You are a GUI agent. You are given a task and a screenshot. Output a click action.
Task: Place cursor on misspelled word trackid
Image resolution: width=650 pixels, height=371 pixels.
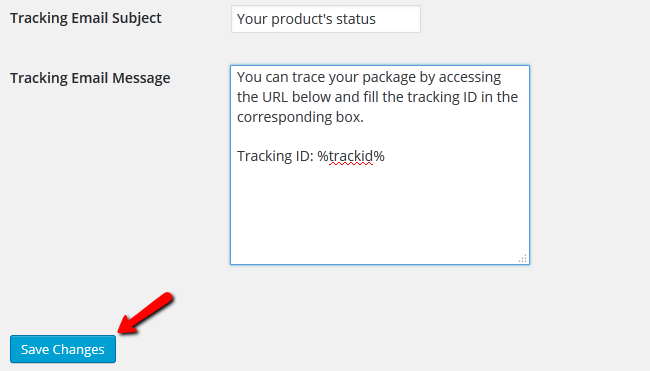click(351, 156)
